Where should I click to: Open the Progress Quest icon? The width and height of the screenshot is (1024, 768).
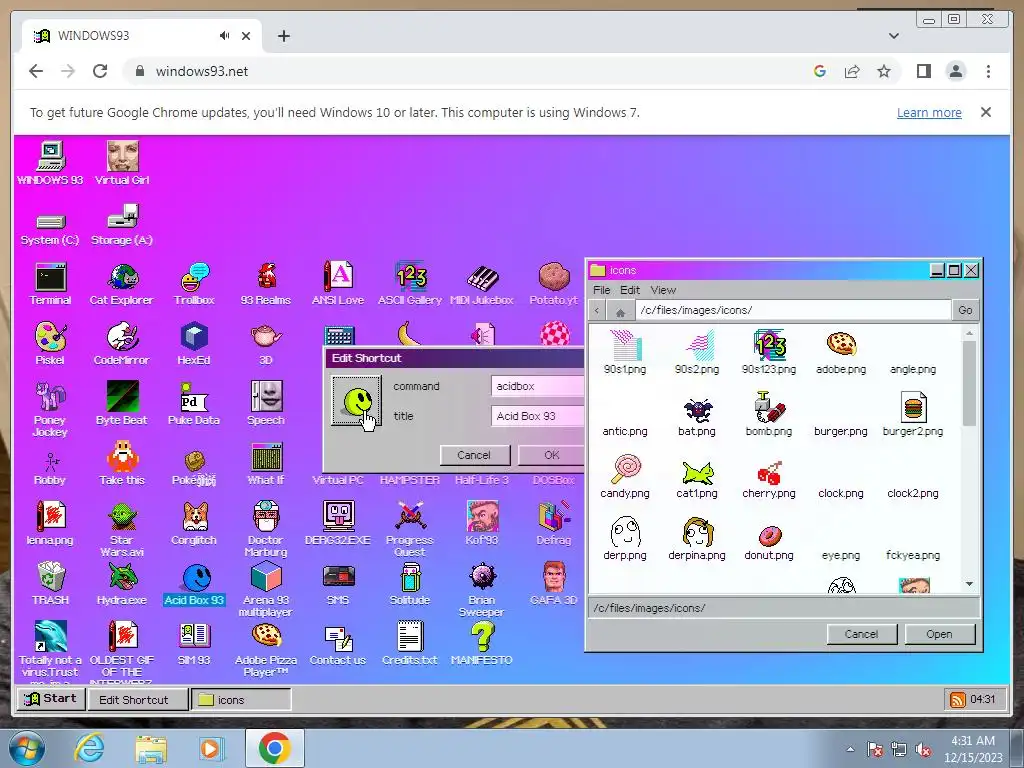pyautogui.click(x=410, y=529)
